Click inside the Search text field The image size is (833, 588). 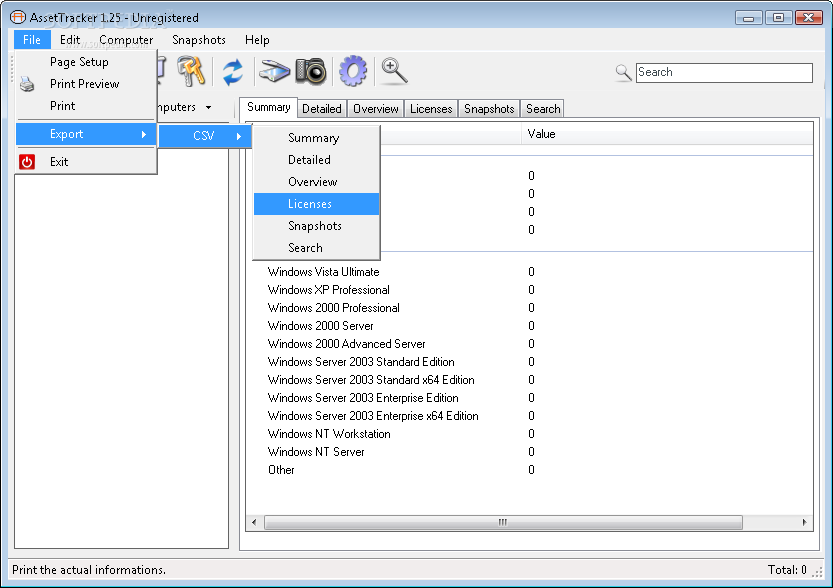click(x=724, y=73)
